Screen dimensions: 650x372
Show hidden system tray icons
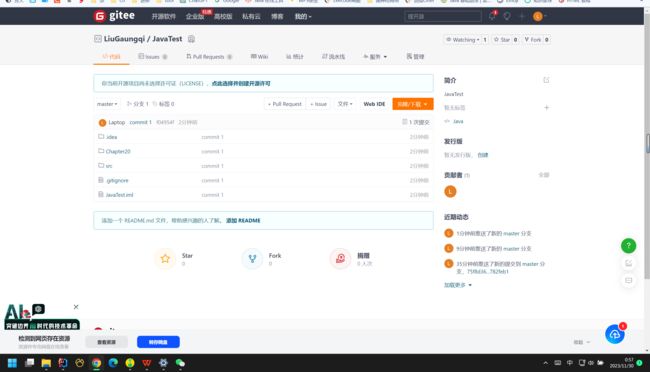tap(546, 363)
